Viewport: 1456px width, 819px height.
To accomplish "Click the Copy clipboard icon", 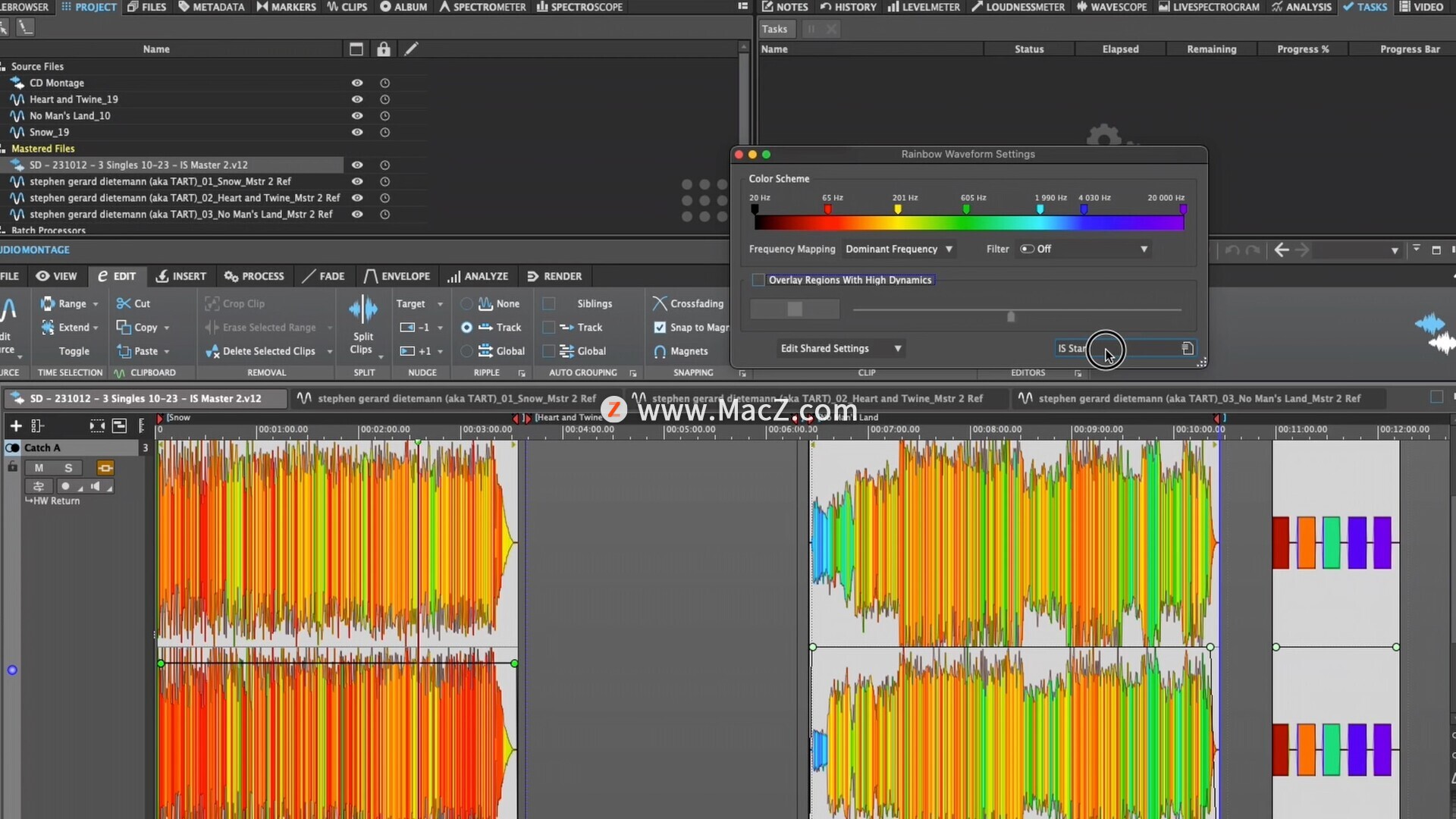I will (123, 327).
